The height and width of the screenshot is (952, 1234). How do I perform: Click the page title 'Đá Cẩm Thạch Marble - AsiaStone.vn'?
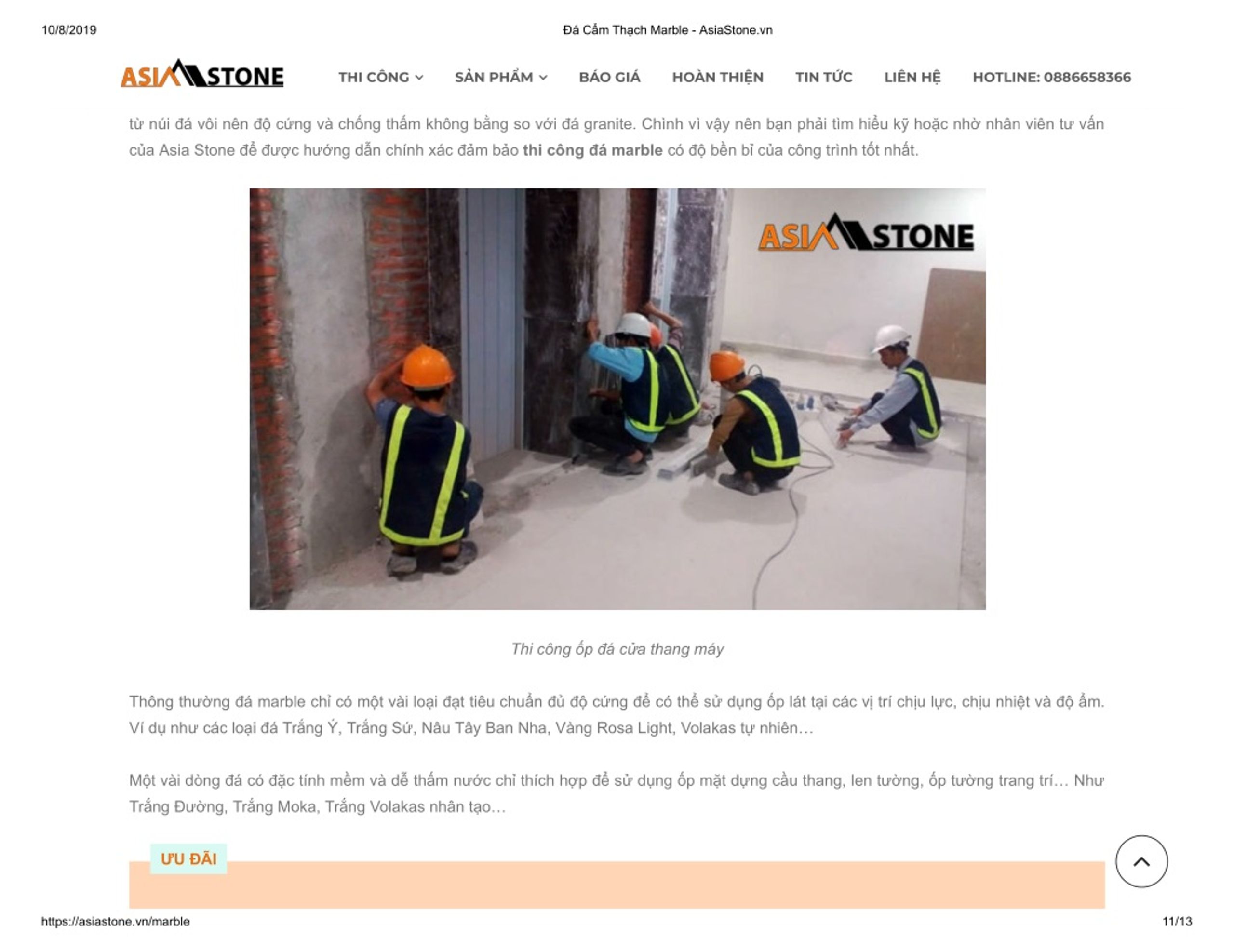point(667,30)
